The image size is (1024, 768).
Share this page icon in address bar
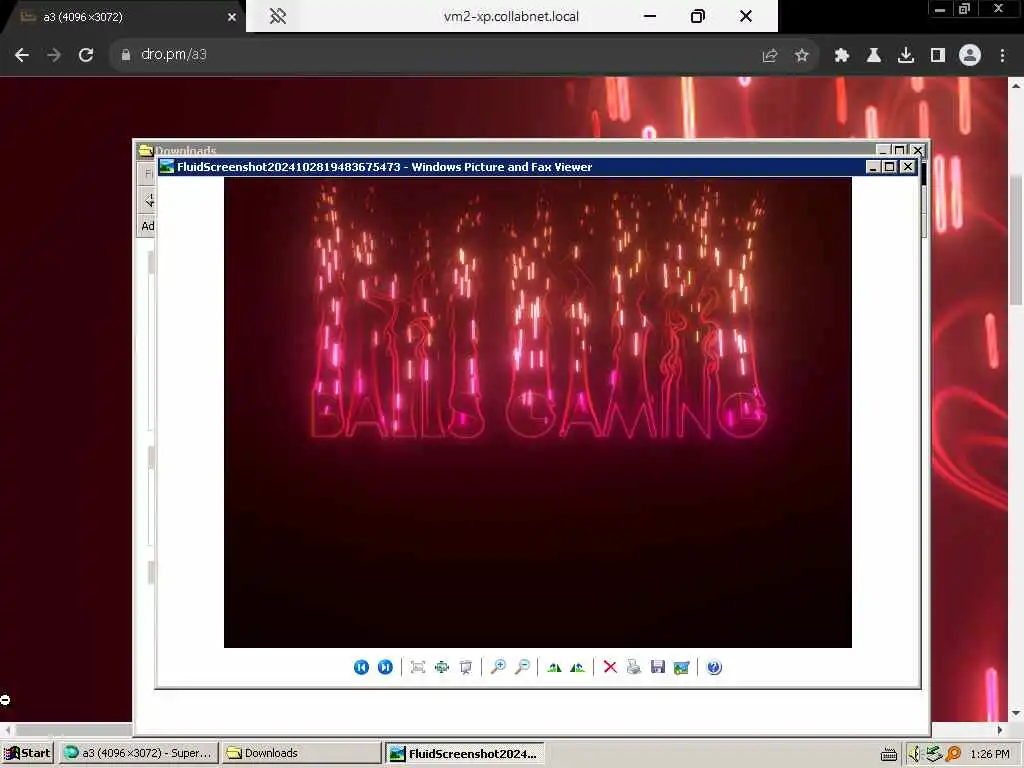tap(770, 56)
